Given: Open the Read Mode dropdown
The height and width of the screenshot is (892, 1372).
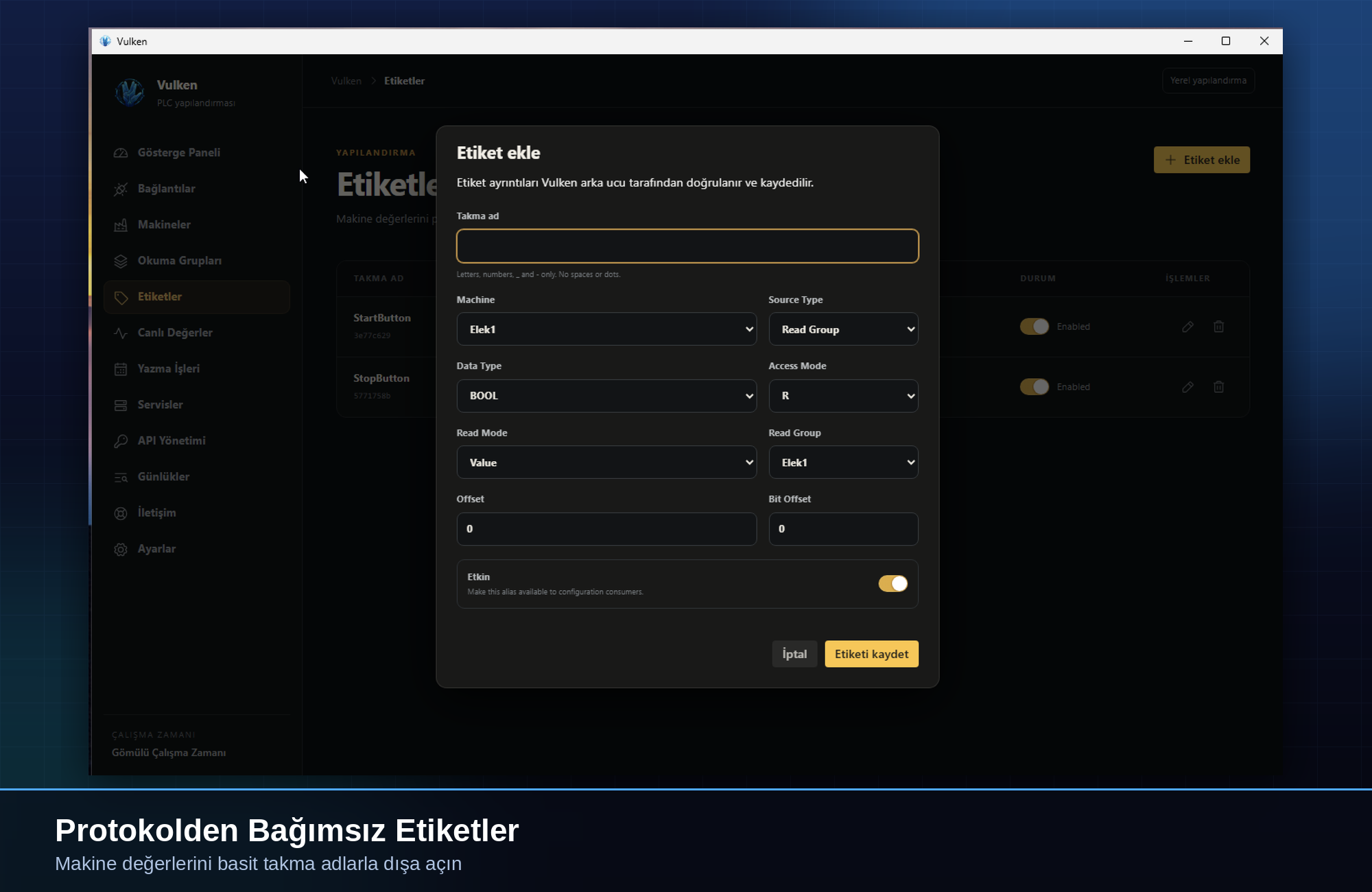Looking at the screenshot, I should point(606,462).
